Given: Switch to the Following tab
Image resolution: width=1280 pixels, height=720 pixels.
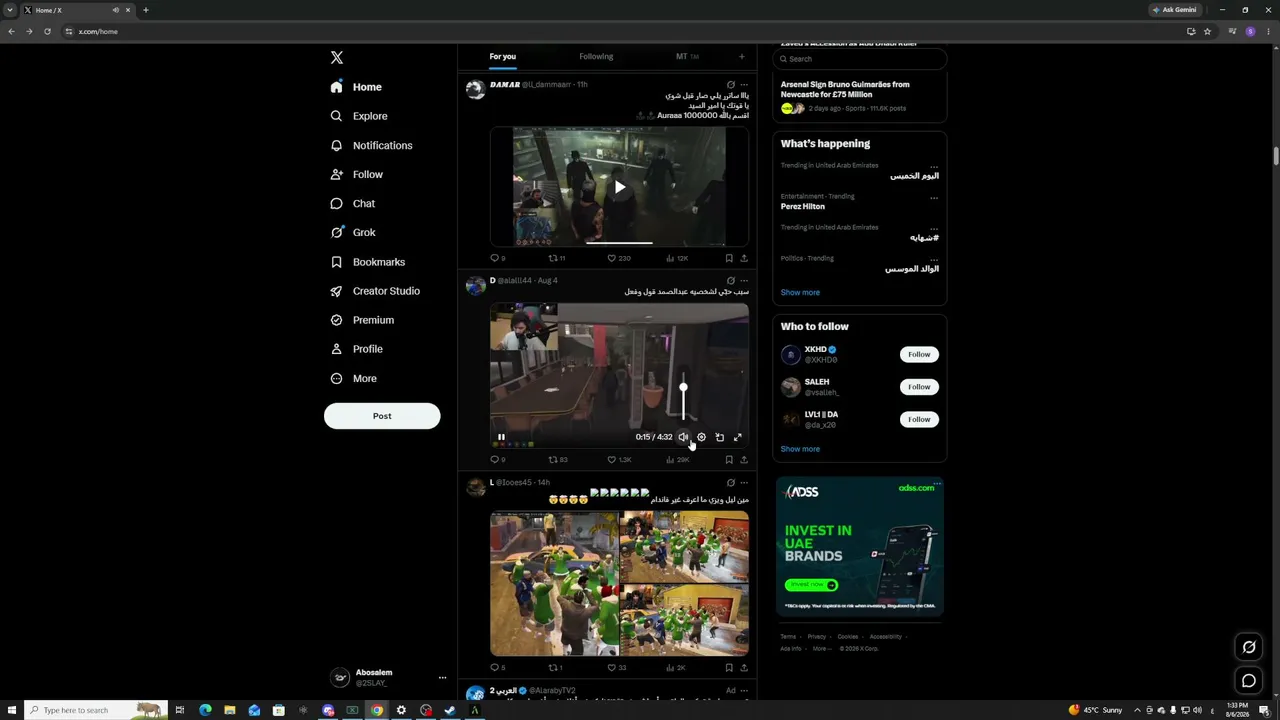Looking at the screenshot, I should [x=596, y=57].
